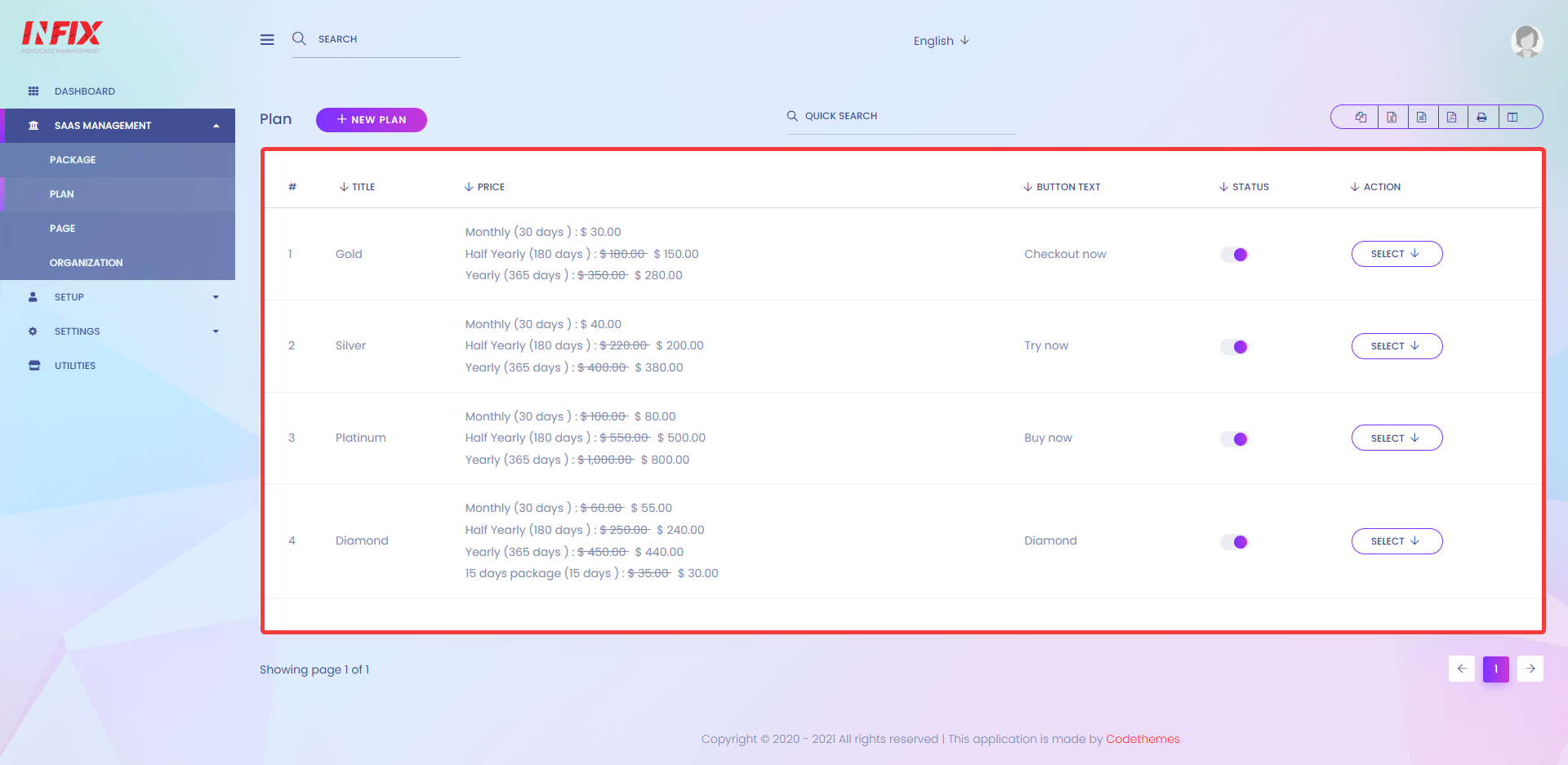The image size is (1568, 765).
Task: Open the column visibility icon
Action: pos(1512,117)
